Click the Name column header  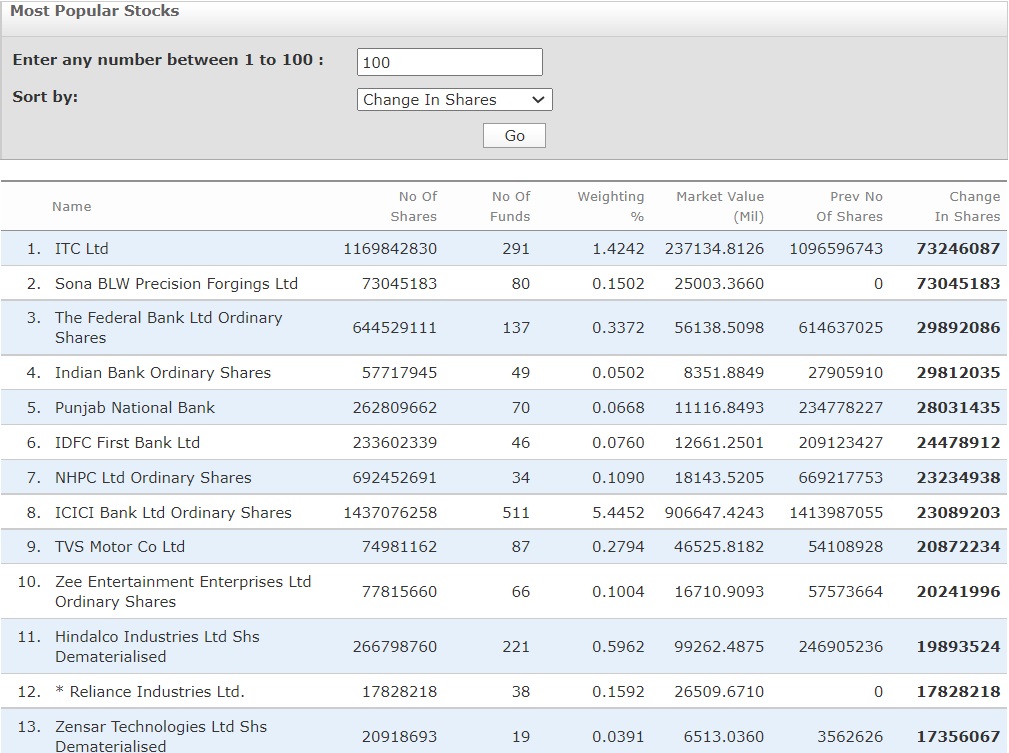tap(71, 206)
